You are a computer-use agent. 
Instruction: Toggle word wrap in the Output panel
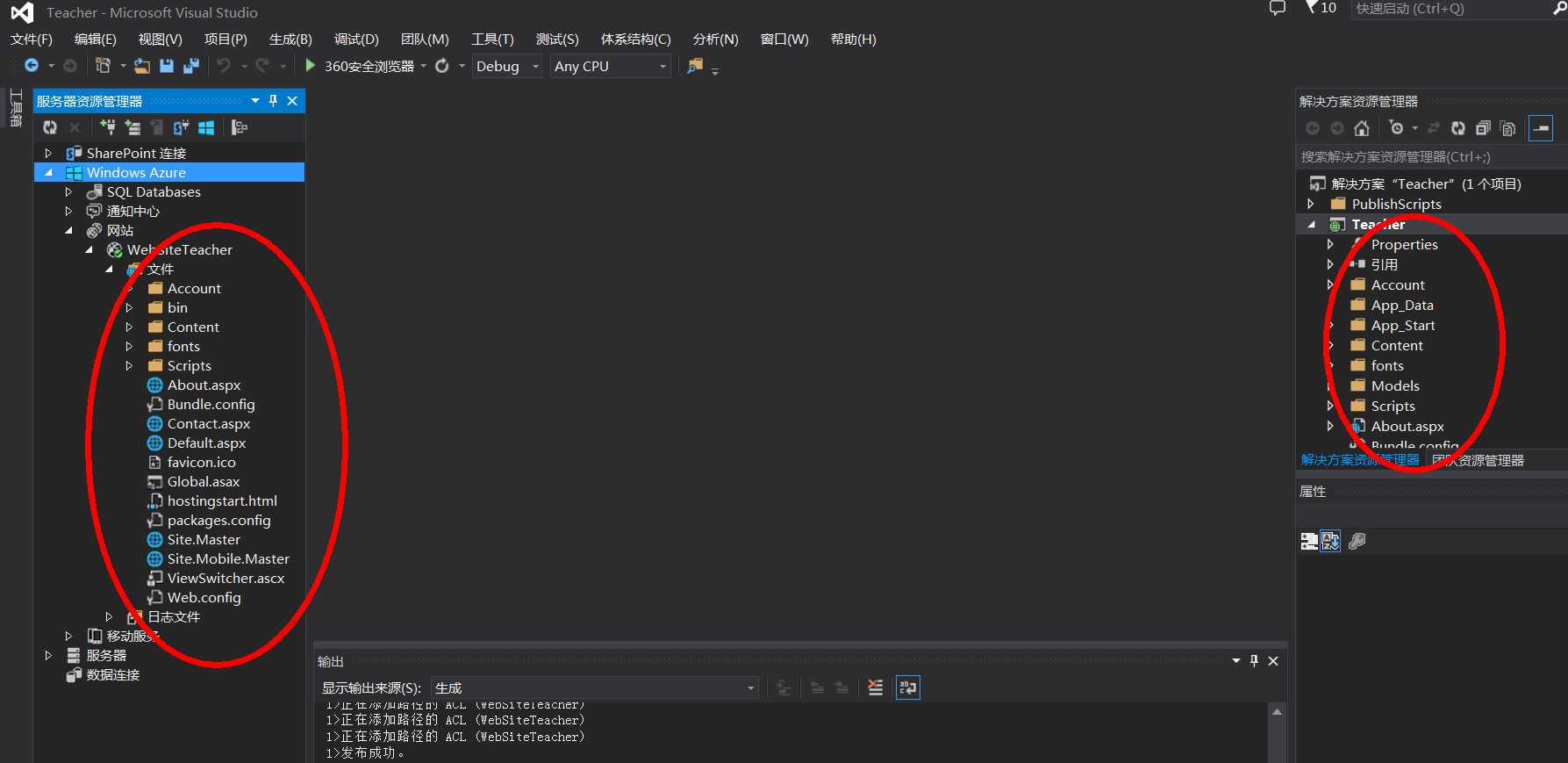[908, 687]
